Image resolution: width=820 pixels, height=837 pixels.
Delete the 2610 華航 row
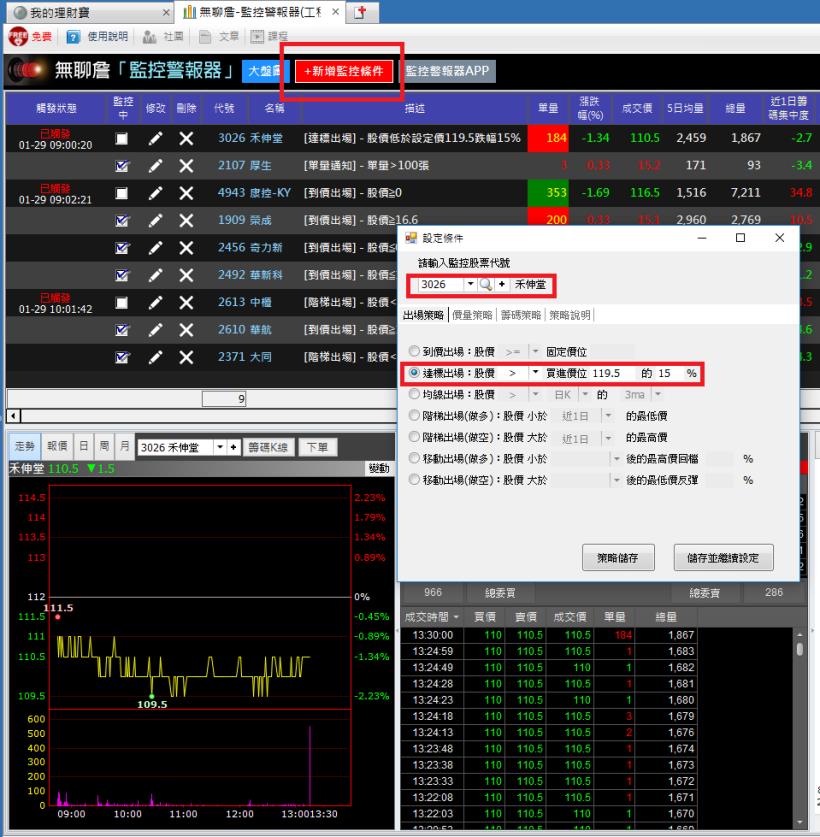coord(186,330)
